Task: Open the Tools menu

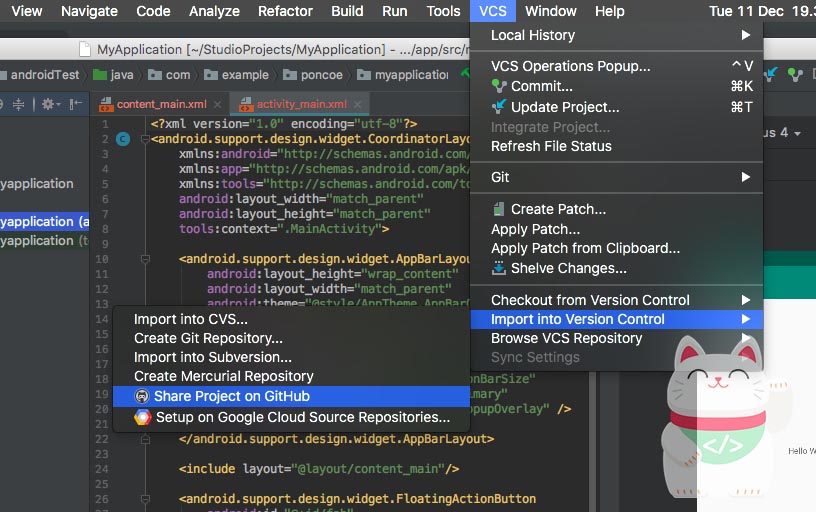Action: (443, 11)
